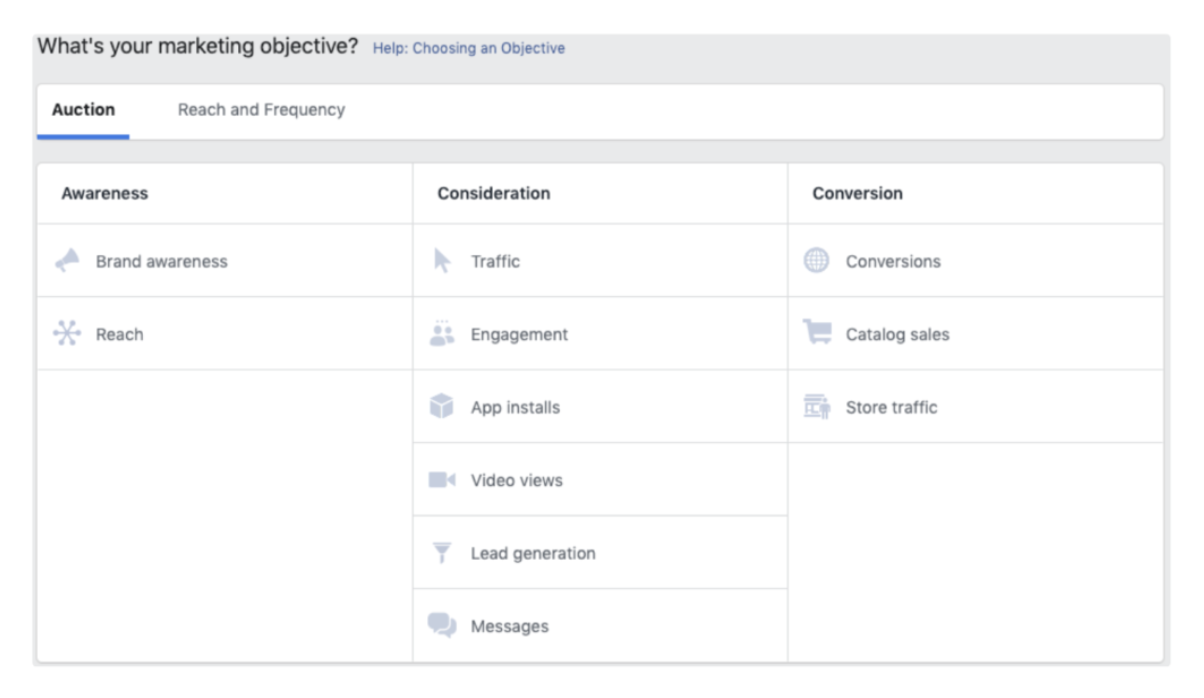This screenshot has height=698, width=1204.
Task: Click the Store traffic storefront icon
Action: [817, 407]
